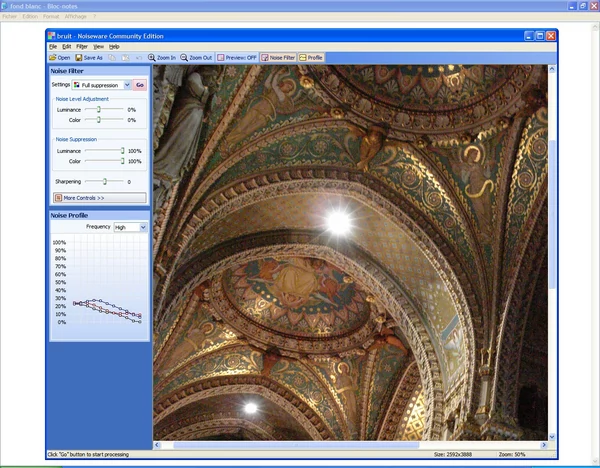Screen dimensions: 600x468
Task: Click the Sharpening slider
Action: click(x=104, y=181)
